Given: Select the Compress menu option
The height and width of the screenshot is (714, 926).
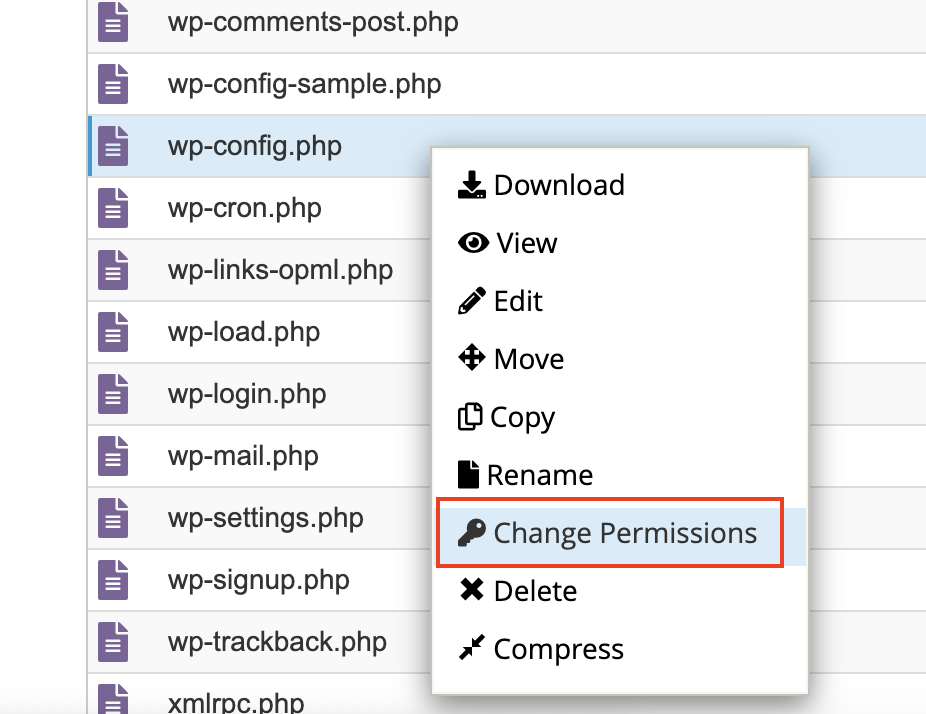Looking at the screenshot, I should pos(558,649).
